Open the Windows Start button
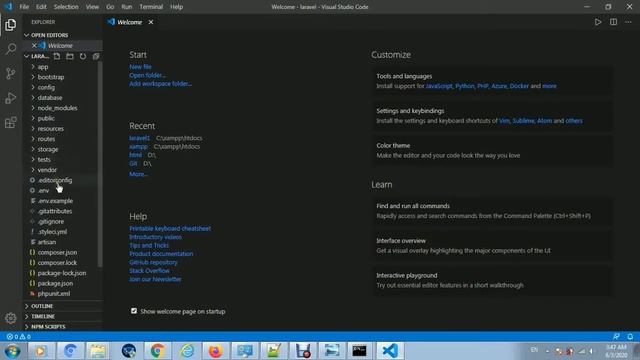The width and height of the screenshot is (640, 360). point(12,351)
